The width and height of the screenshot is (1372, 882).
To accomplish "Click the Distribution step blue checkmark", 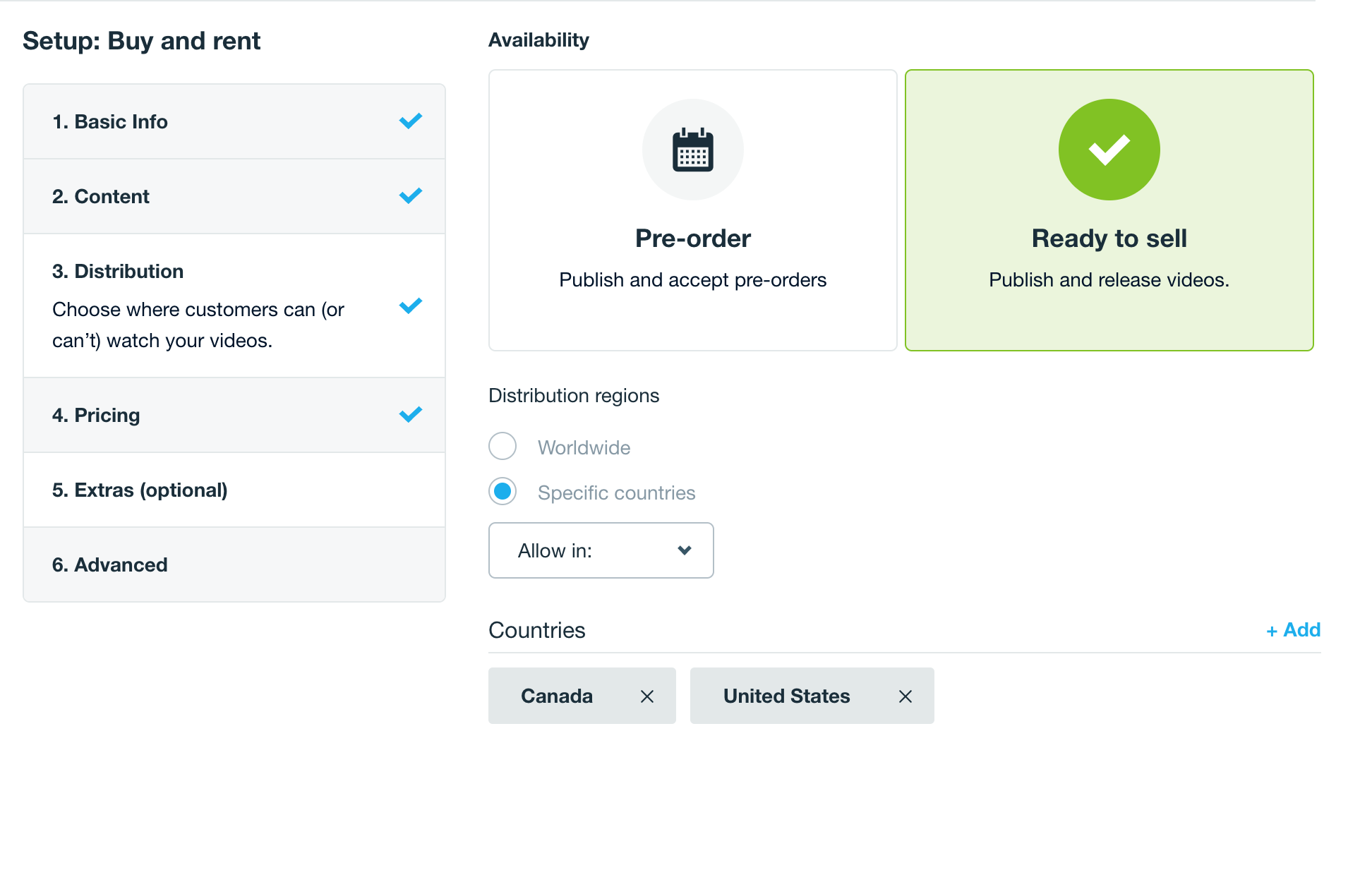I will pos(410,306).
